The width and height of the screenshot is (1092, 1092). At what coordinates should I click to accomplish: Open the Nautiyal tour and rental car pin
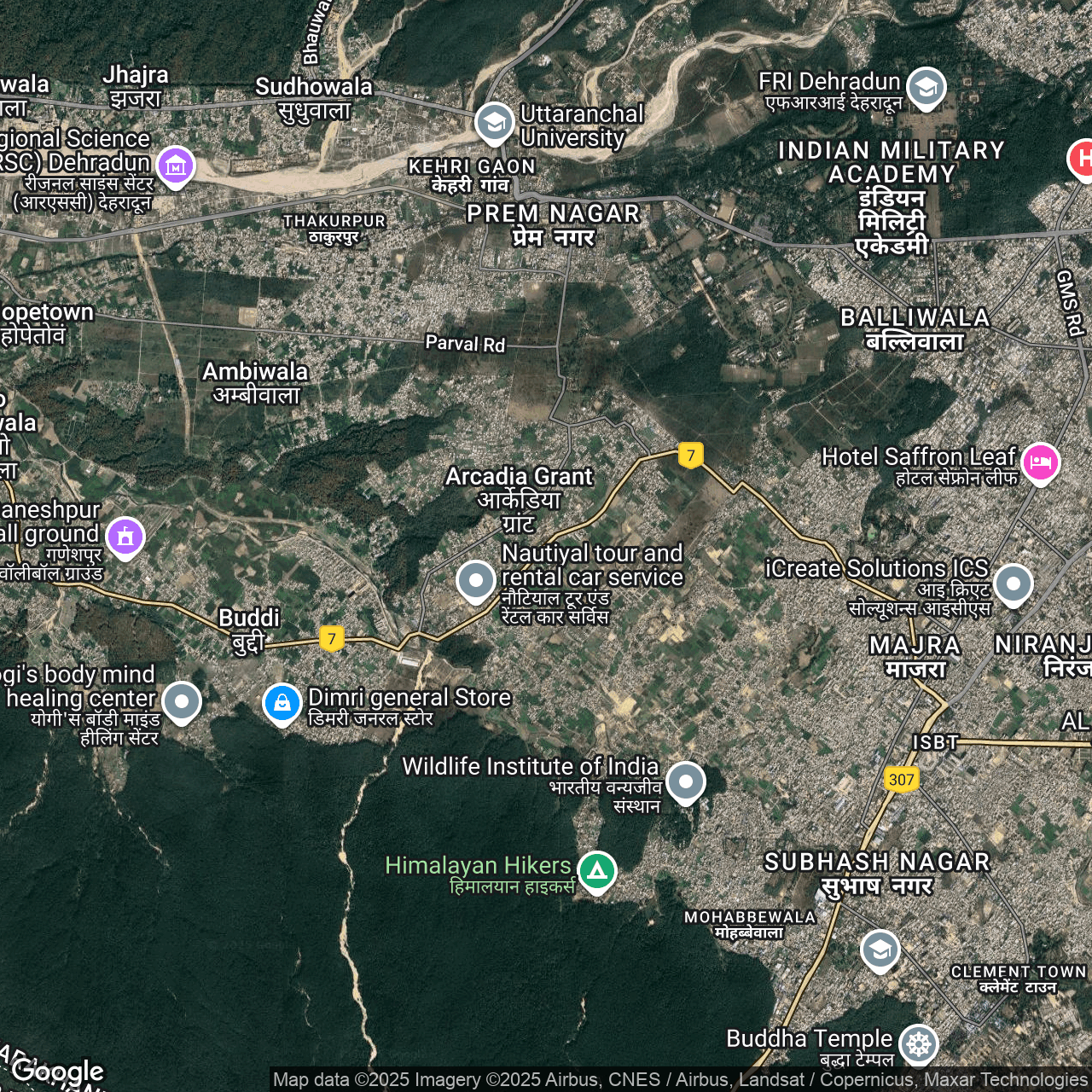pyautogui.click(x=475, y=581)
